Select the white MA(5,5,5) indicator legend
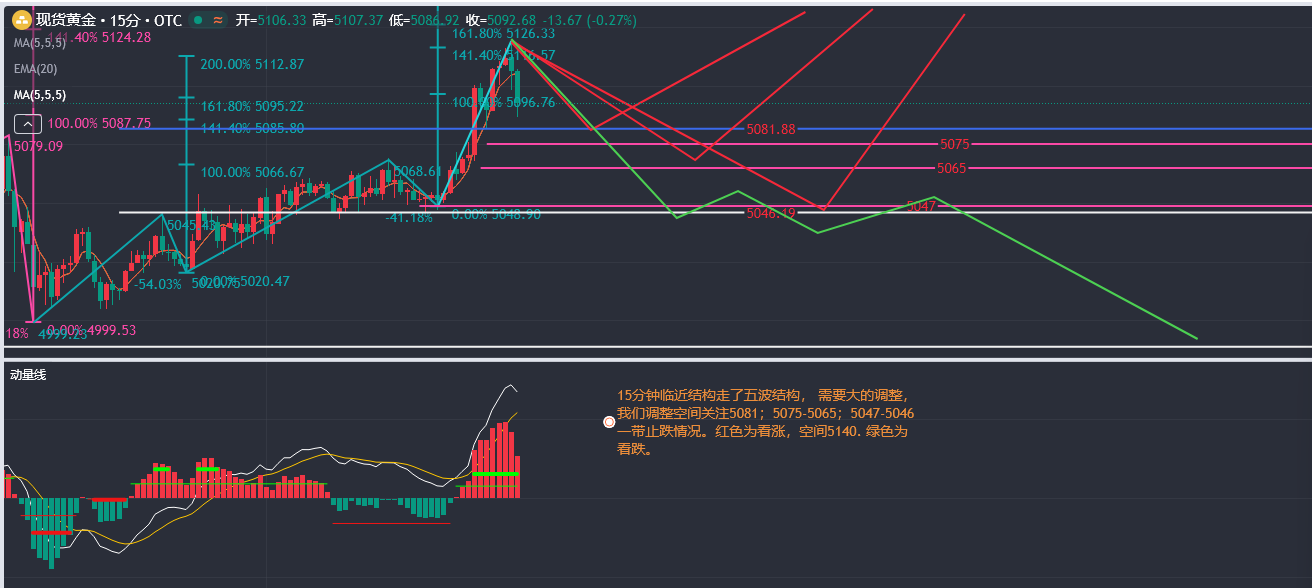This screenshot has height=588, width=1312. tap(40, 95)
